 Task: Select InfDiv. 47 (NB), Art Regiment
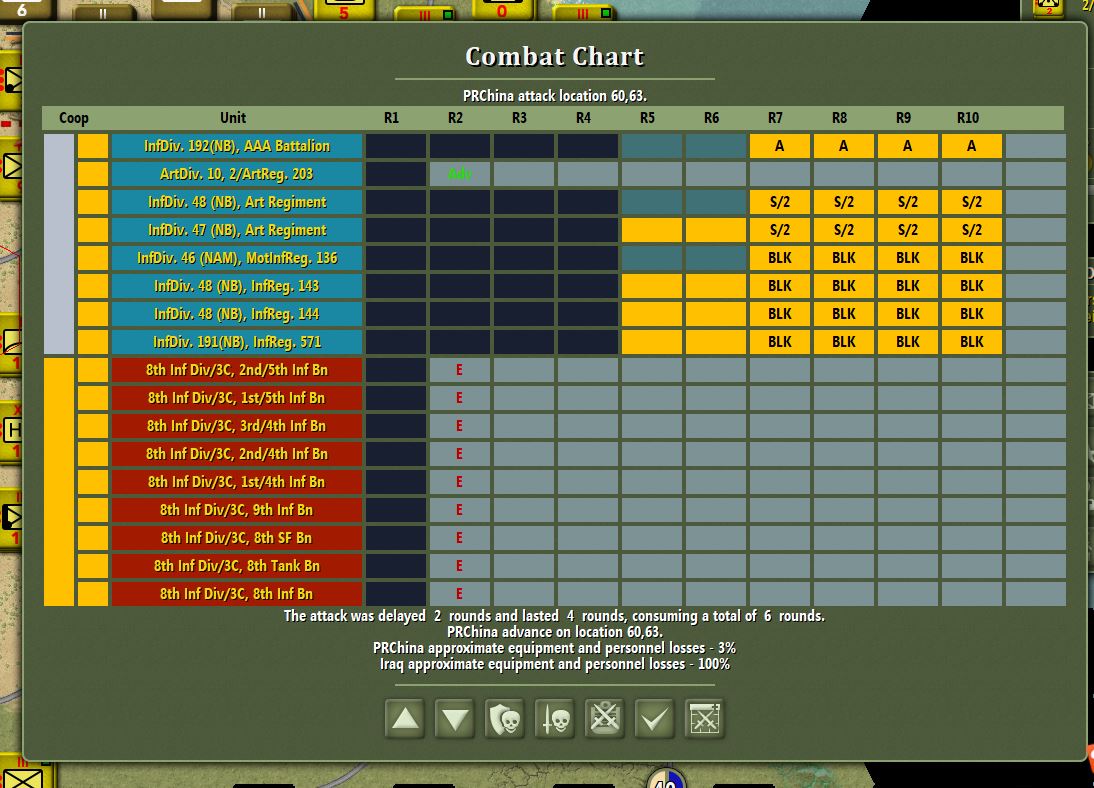237,230
